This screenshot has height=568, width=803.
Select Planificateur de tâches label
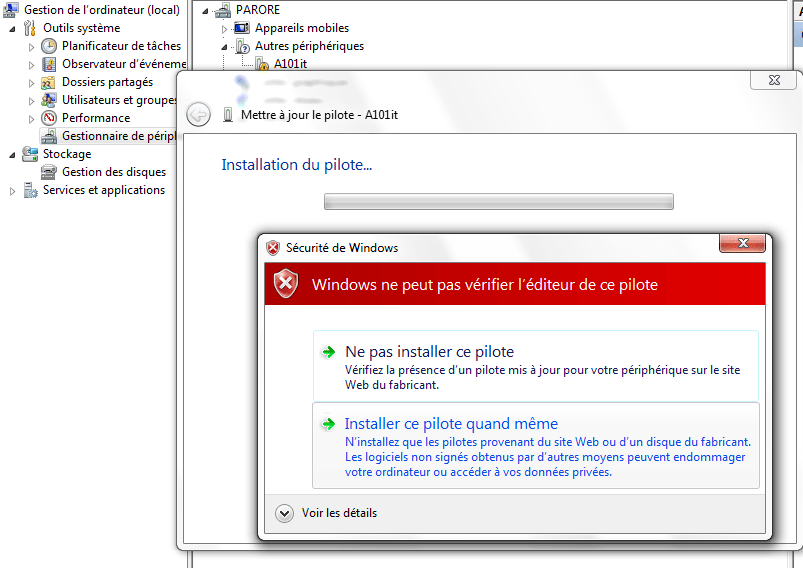[121, 46]
